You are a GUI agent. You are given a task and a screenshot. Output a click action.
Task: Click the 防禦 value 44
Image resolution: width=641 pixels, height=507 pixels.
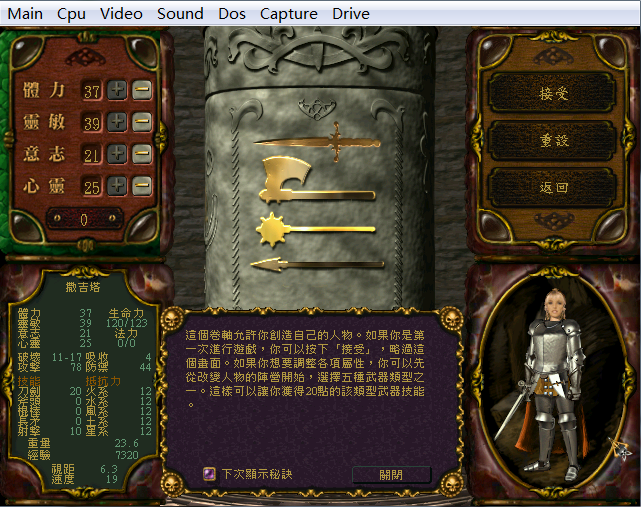click(x=145, y=367)
